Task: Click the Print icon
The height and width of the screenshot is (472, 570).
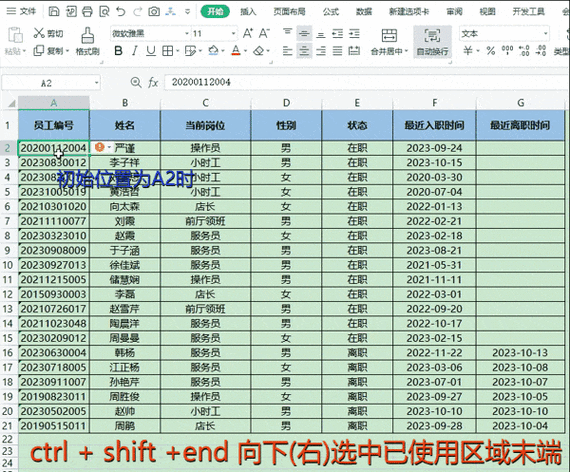Action: (x=87, y=12)
